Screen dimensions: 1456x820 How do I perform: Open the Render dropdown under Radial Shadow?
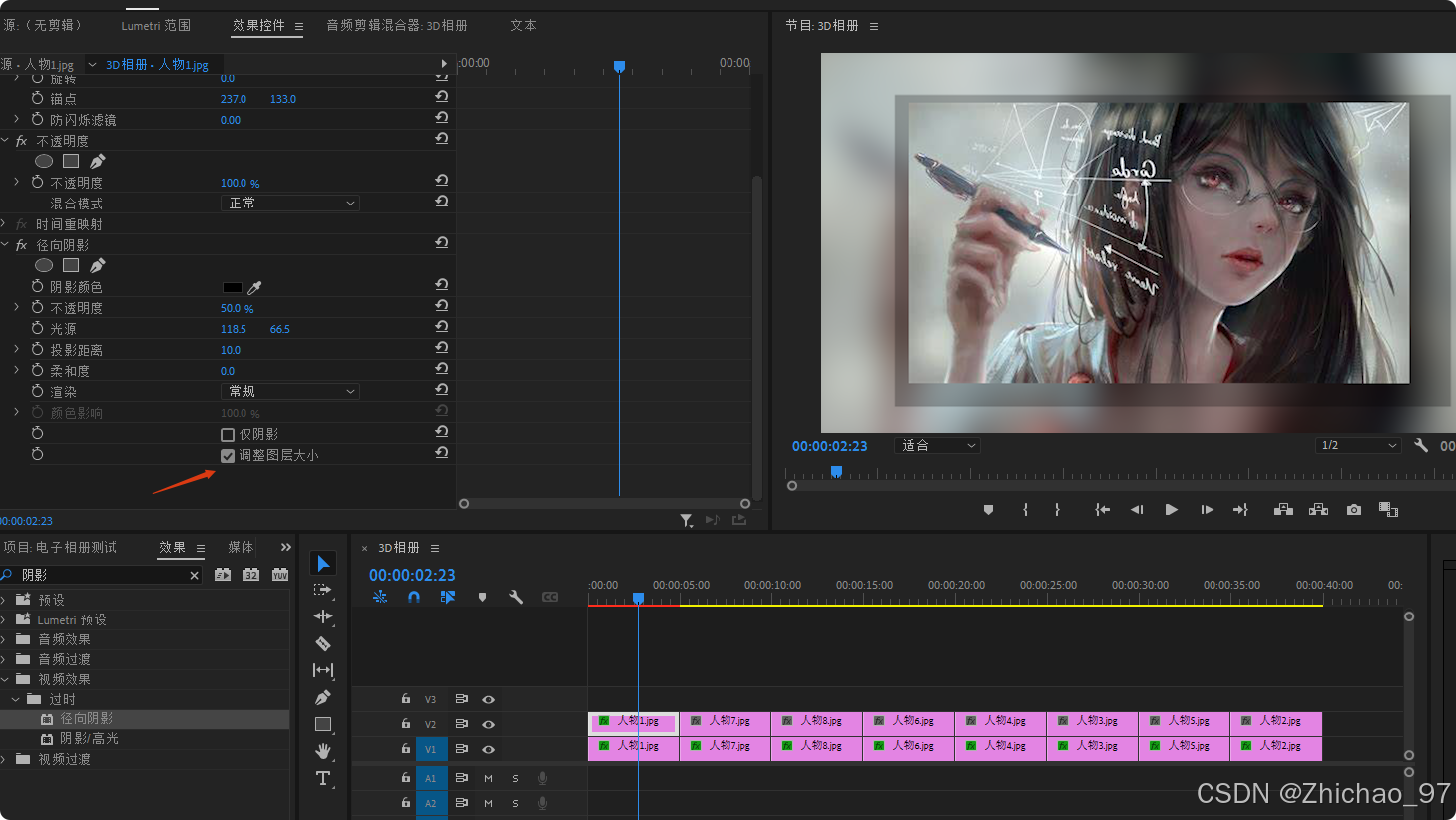tap(290, 391)
